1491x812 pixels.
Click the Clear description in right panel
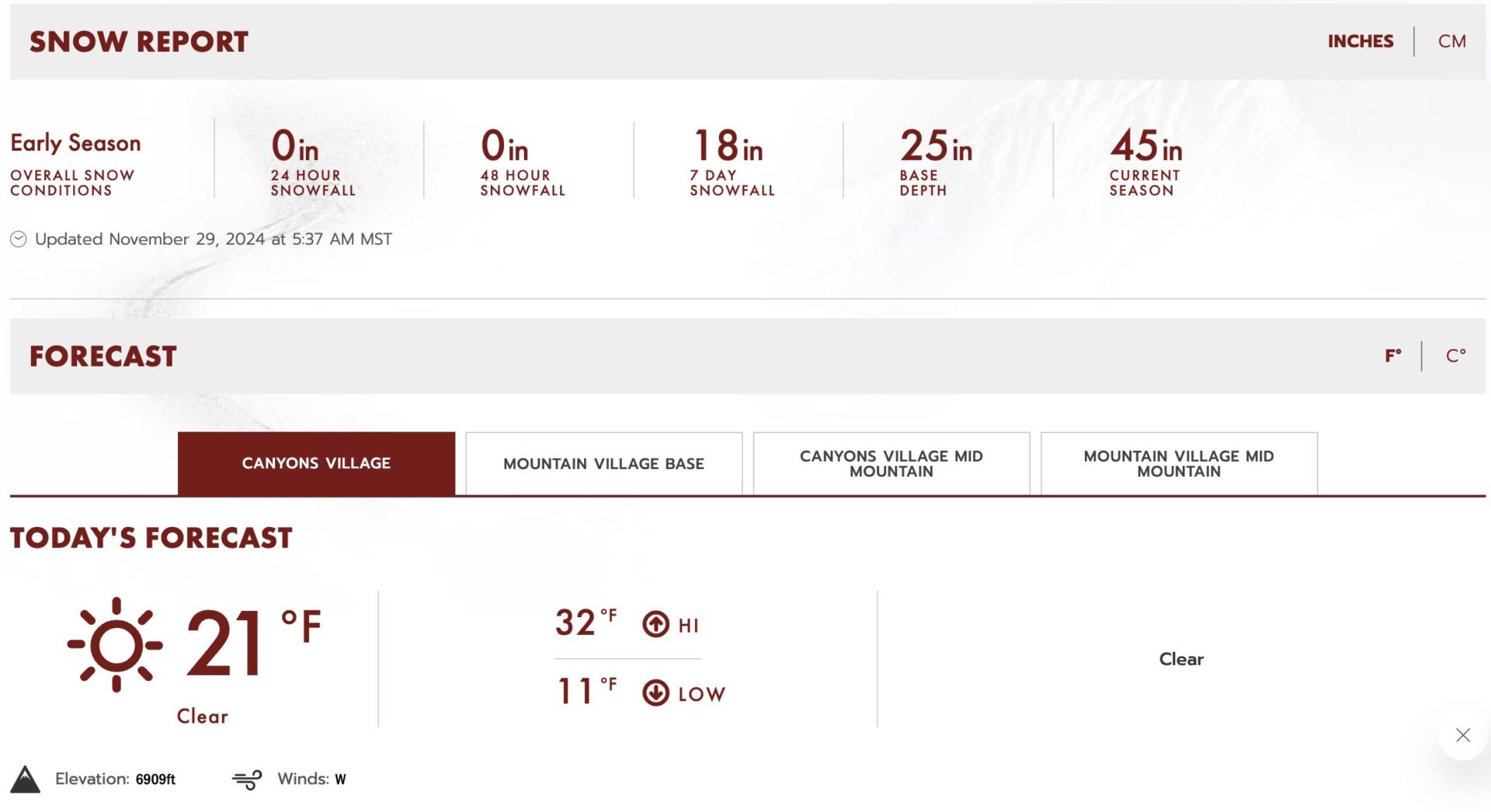pyautogui.click(x=1181, y=659)
